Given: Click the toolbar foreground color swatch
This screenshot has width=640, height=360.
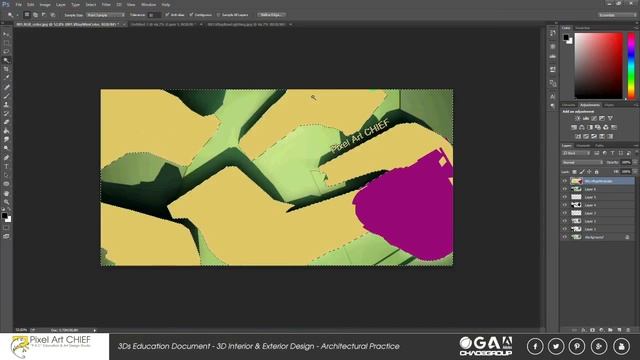Looking at the screenshot, I should coord(4,216).
